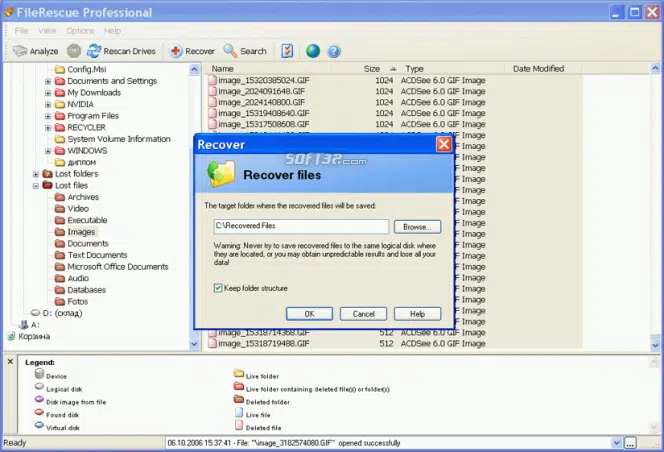Click the Recover toolbar icon
The width and height of the screenshot is (664, 452).
tap(175, 51)
